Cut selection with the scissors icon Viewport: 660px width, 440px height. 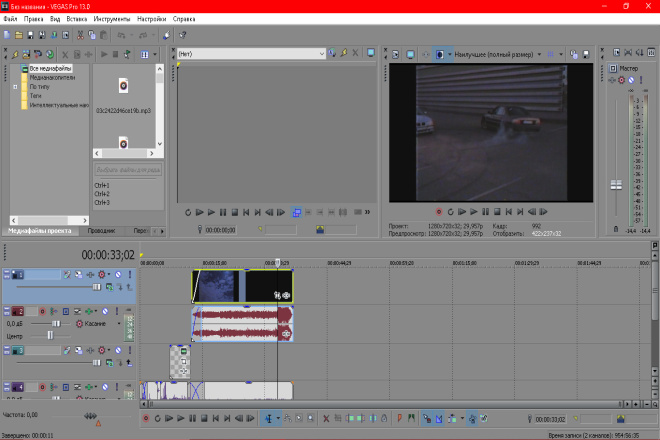(80, 35)
